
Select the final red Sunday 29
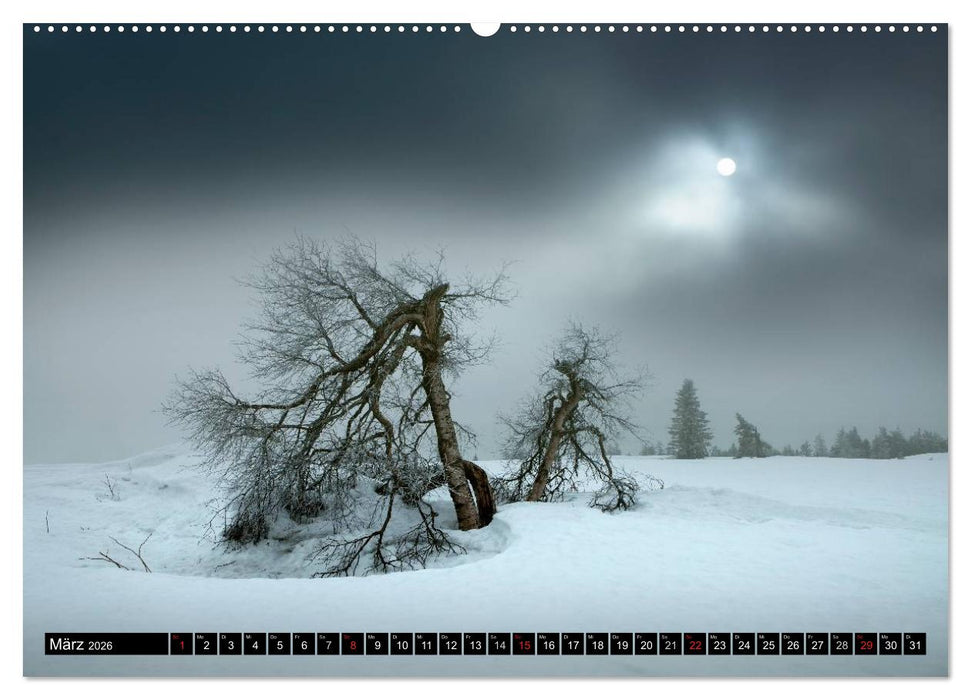click(864, 646)
